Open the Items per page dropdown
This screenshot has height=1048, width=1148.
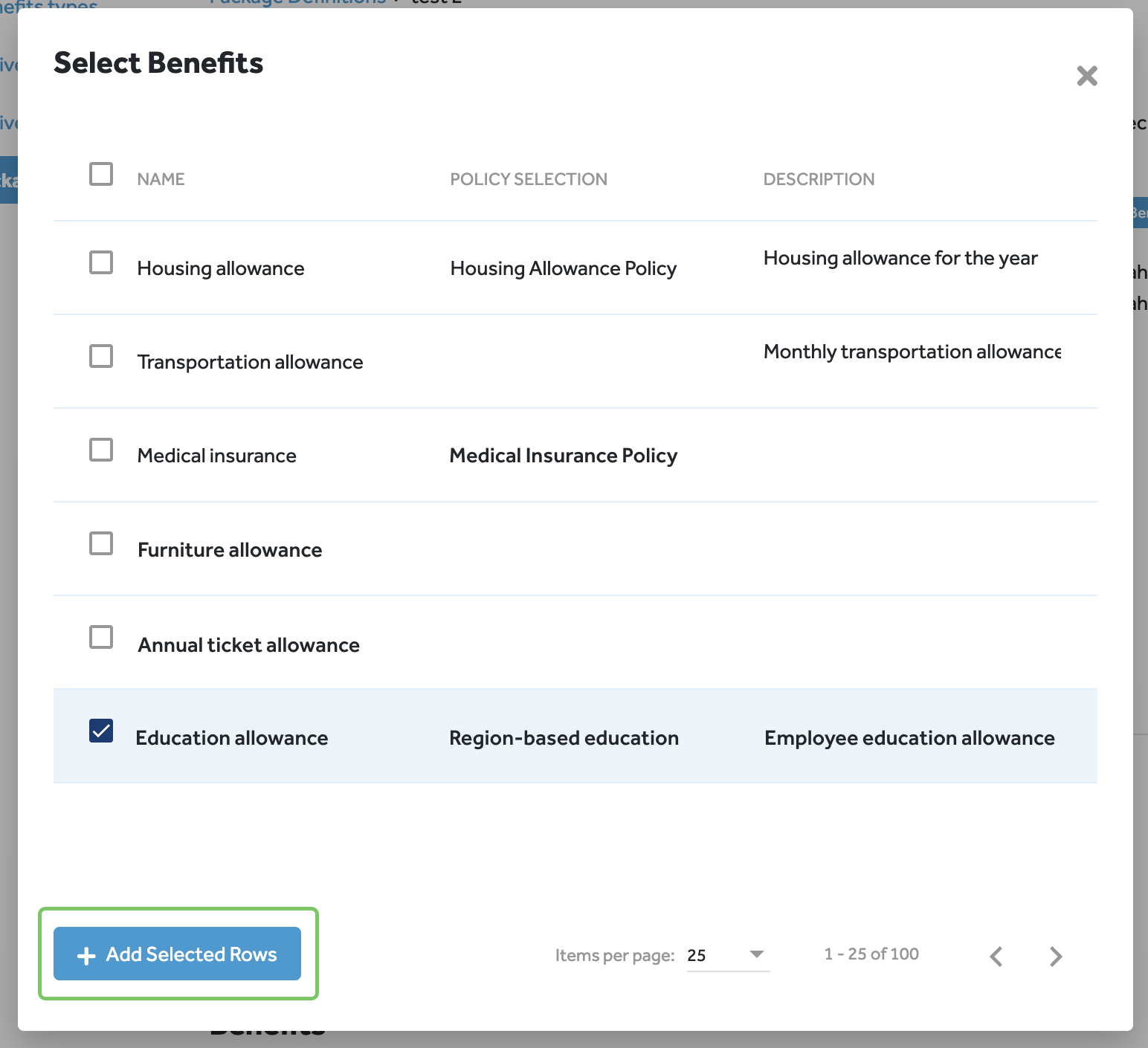click(728, 955)
